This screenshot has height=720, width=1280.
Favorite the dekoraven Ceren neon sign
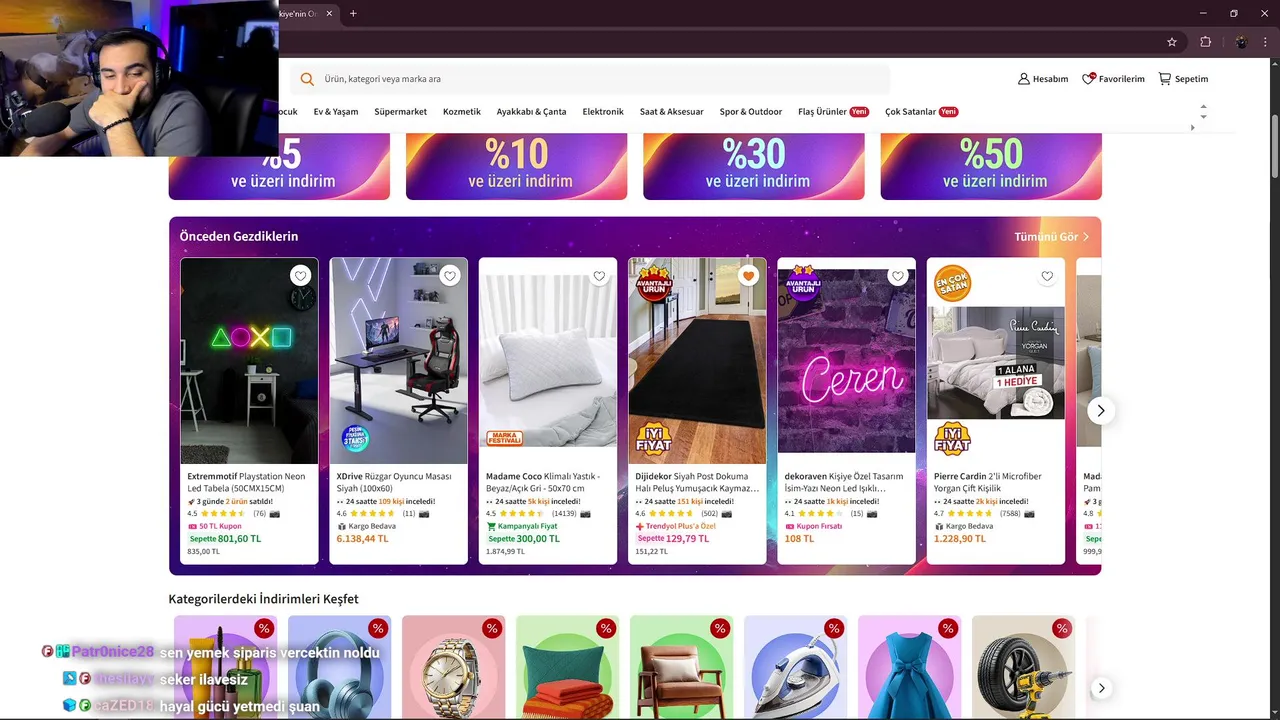pyautogui.click(x=898, y=276)
